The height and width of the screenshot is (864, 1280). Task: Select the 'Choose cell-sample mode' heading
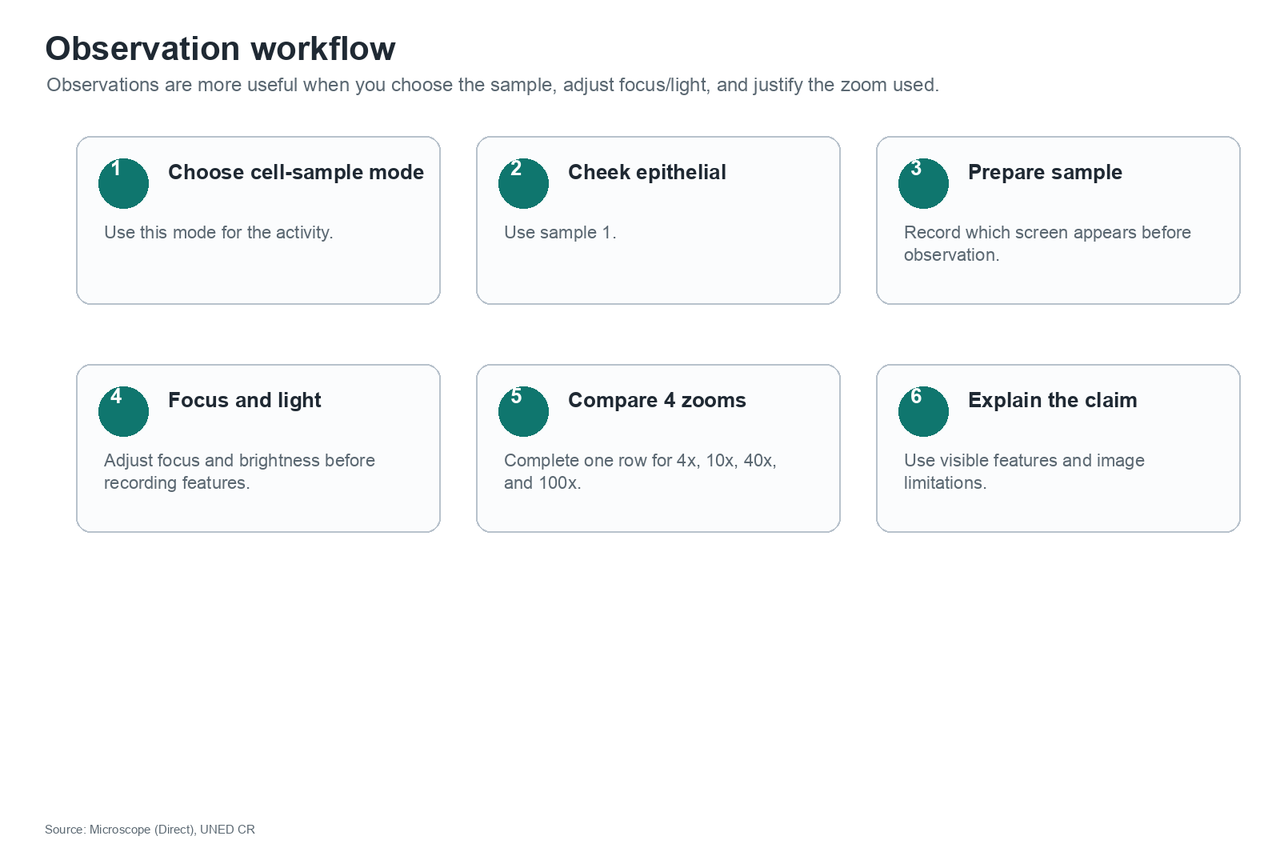[296, 172]
